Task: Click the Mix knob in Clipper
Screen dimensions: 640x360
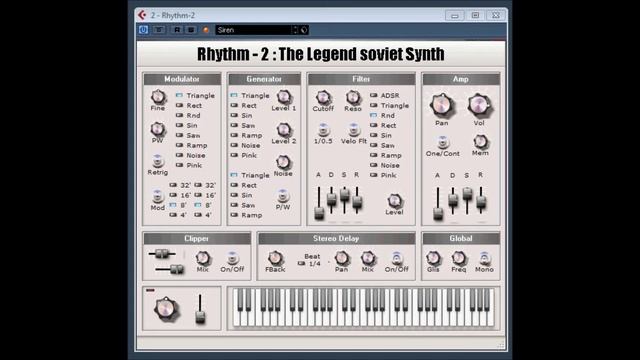Action: point(202,258)
